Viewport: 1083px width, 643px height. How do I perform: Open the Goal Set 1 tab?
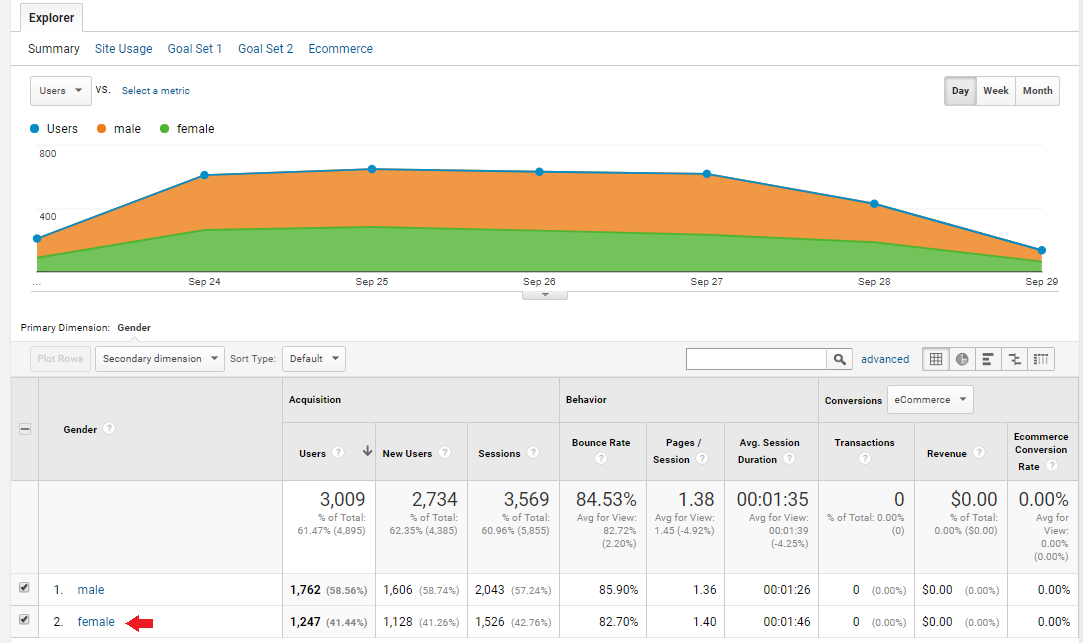click(195, 48)
